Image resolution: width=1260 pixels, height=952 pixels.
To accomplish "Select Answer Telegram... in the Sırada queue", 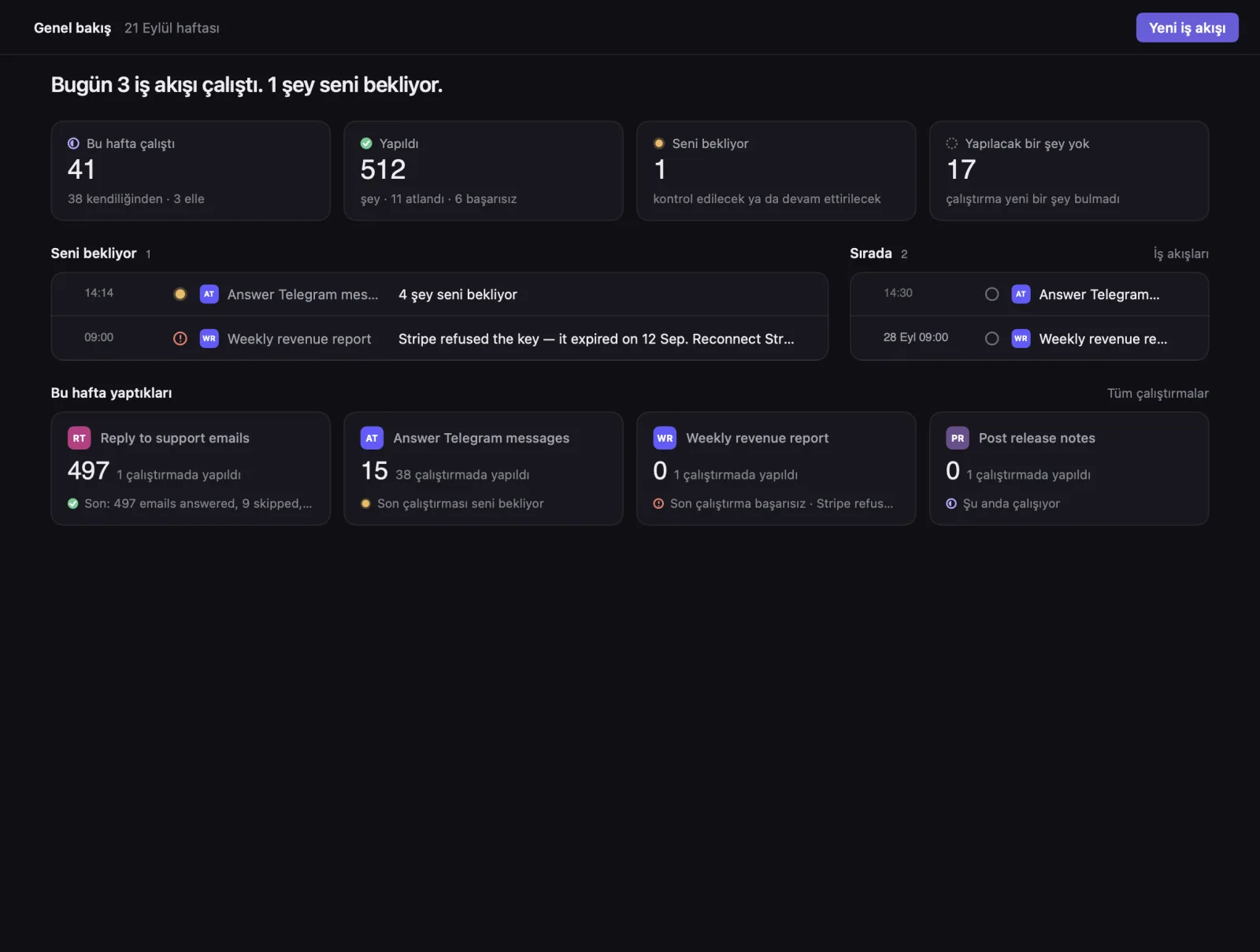I will click(1099, 294).
